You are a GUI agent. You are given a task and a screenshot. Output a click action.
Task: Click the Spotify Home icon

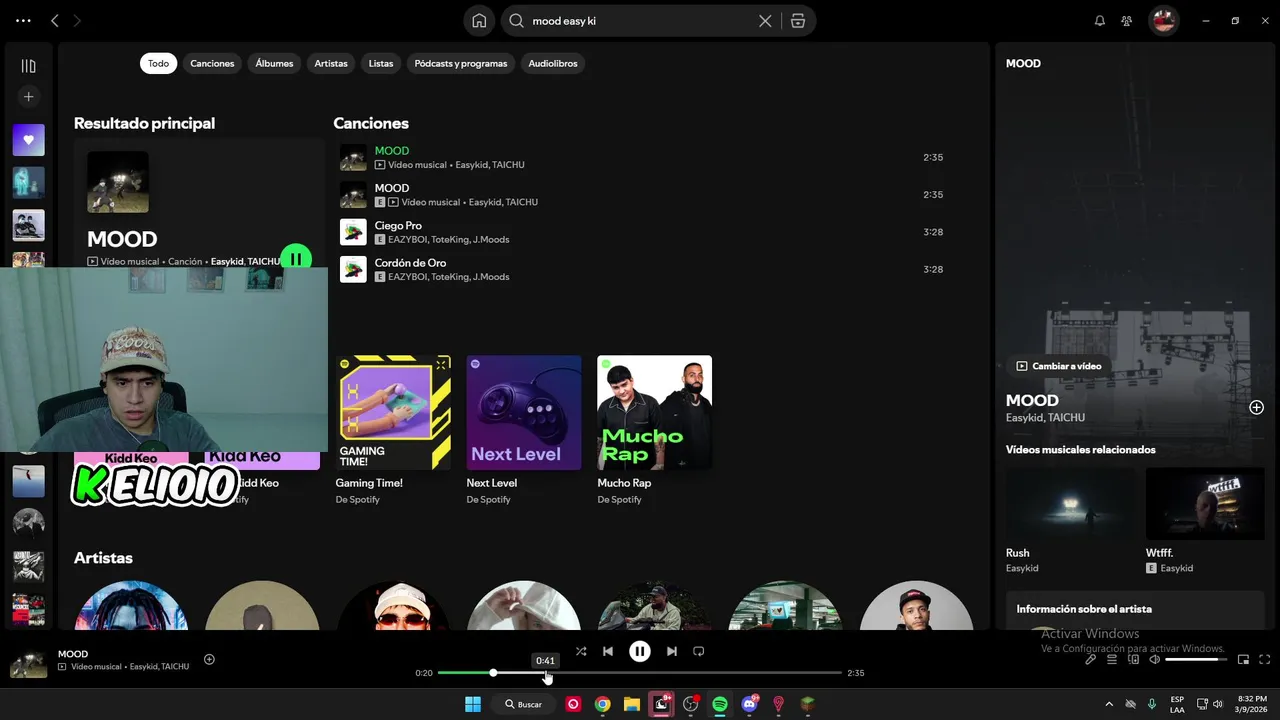coord(479,21)
